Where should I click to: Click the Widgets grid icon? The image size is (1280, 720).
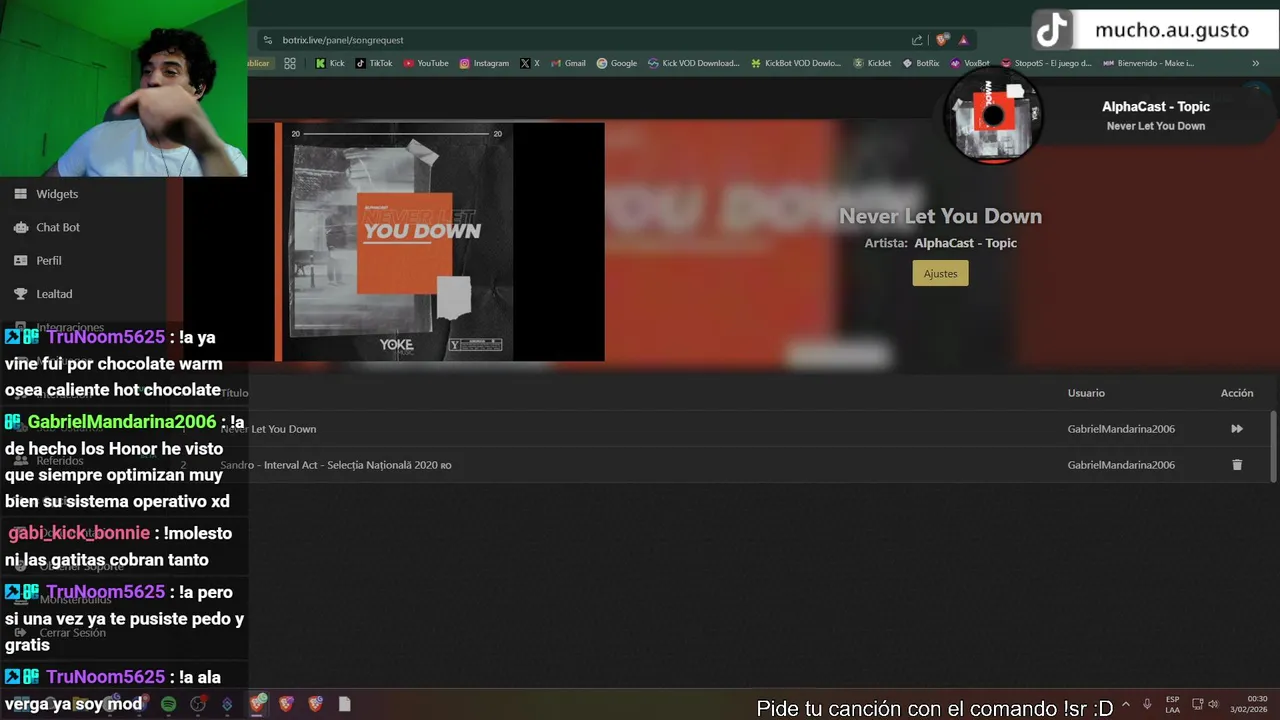[x=20, y=194]
